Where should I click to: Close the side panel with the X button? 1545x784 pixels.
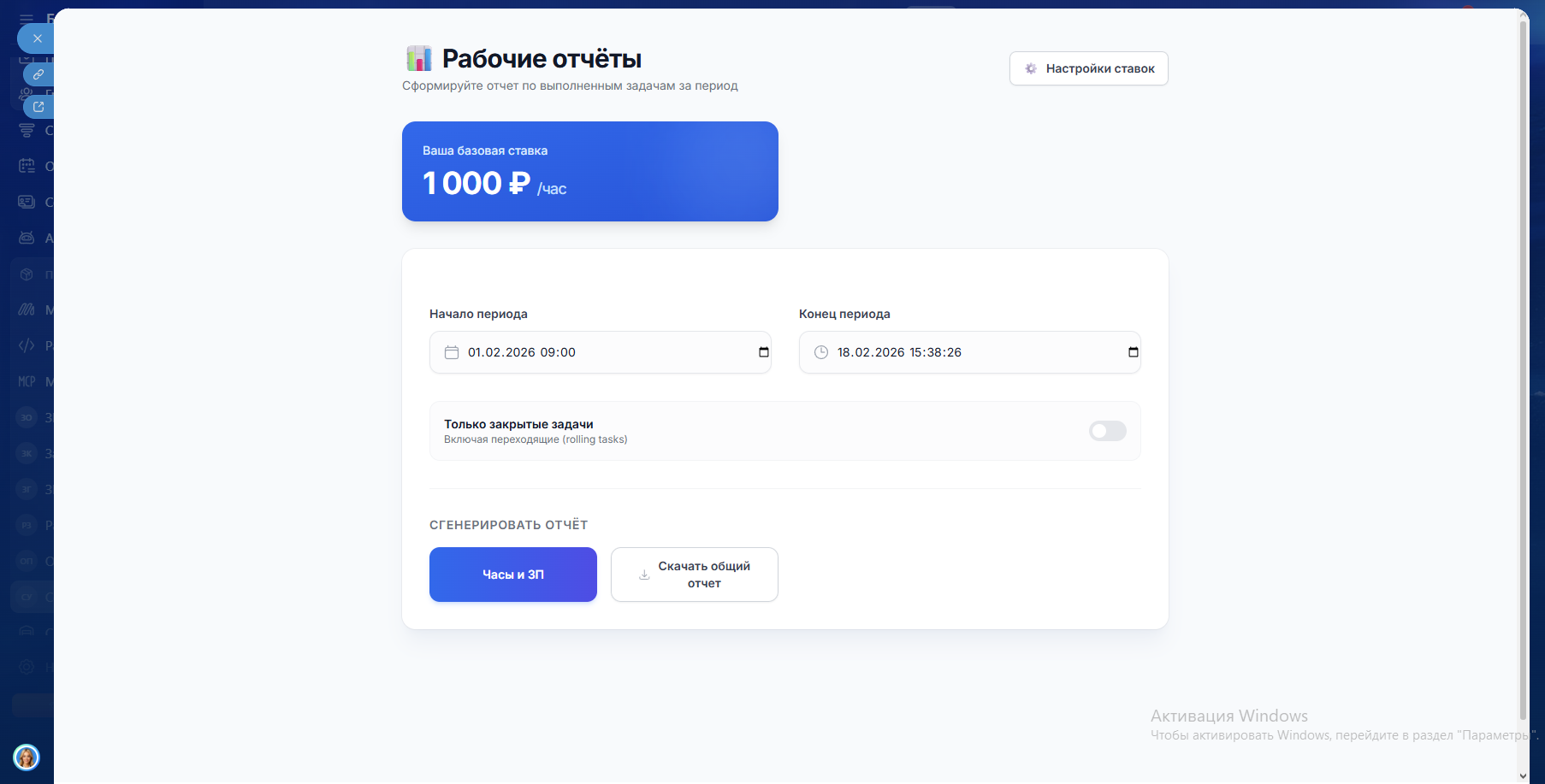point(37,38)
